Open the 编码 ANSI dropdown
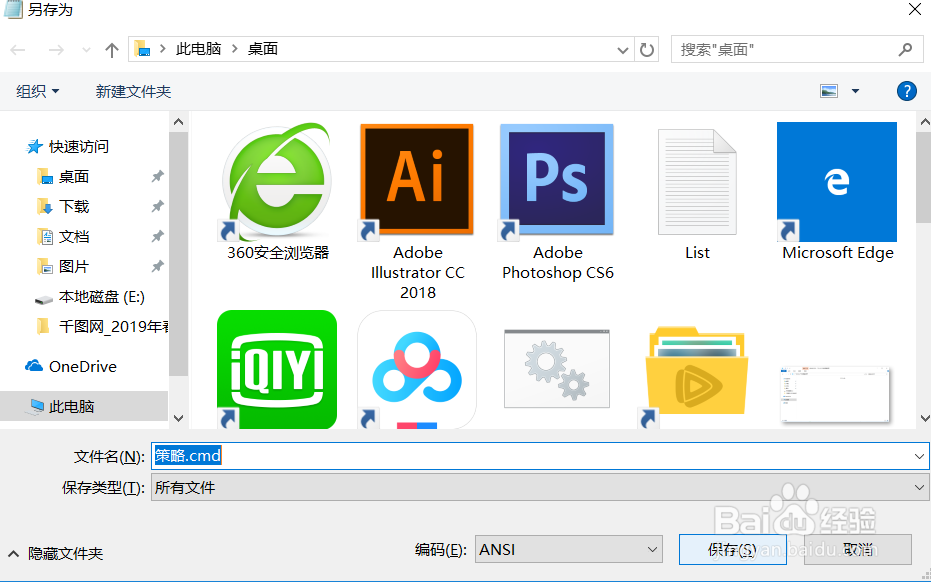Image resolution: width=931 pixels, height=582 pixels. coord(569,549)
